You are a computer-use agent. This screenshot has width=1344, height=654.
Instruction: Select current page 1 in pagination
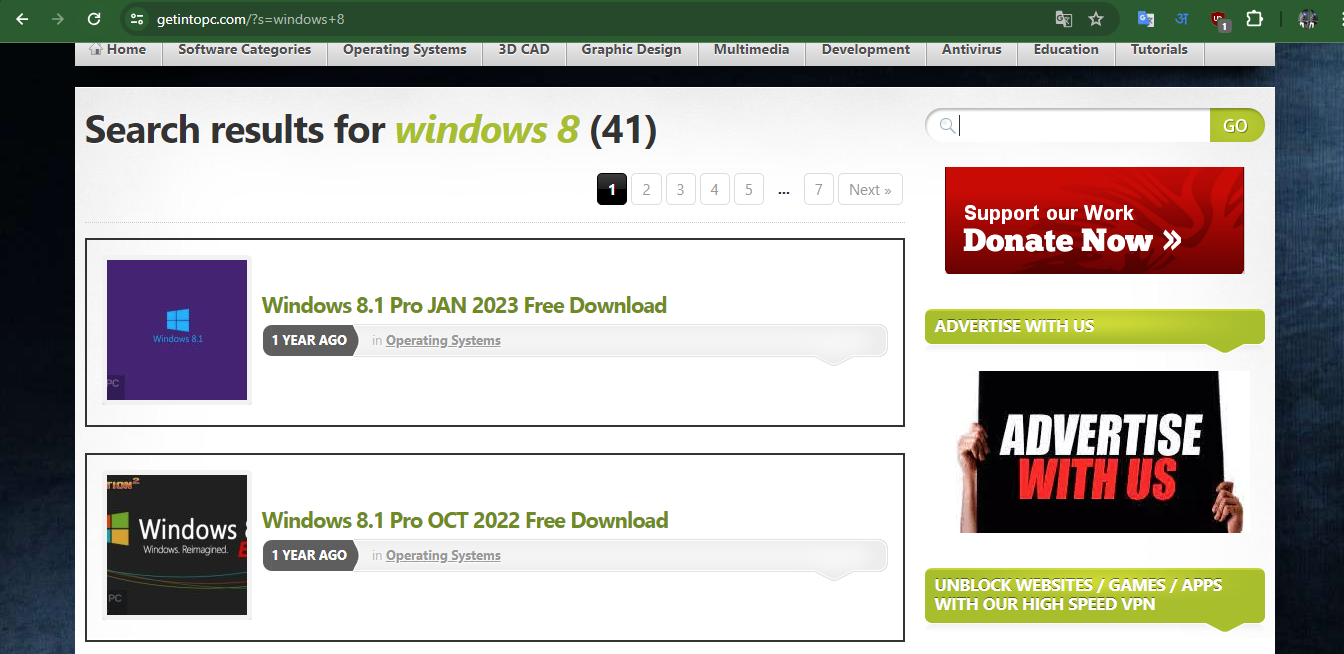pyautogui.click(x=612, y=189)
